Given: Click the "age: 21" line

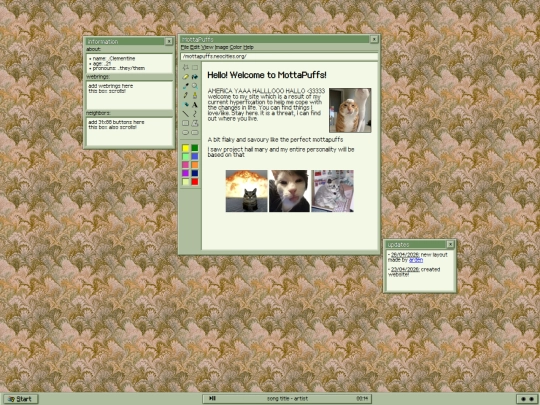Looking at the screenshot, I should click(x=102, y=63).
